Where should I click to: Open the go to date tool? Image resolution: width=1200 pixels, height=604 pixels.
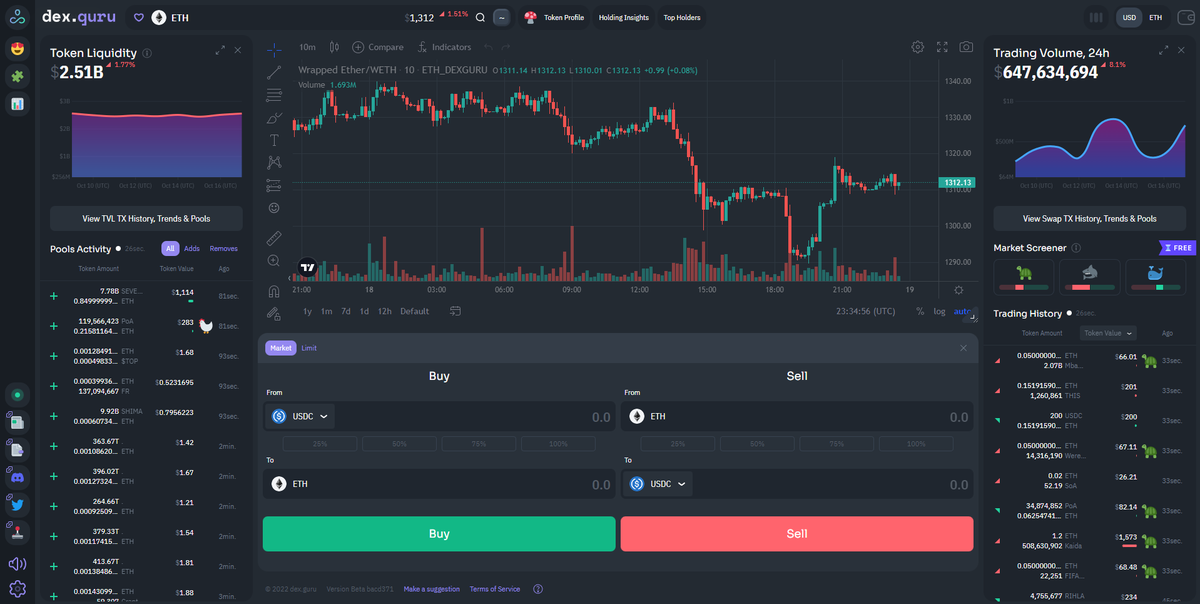[x=456, y=311]
